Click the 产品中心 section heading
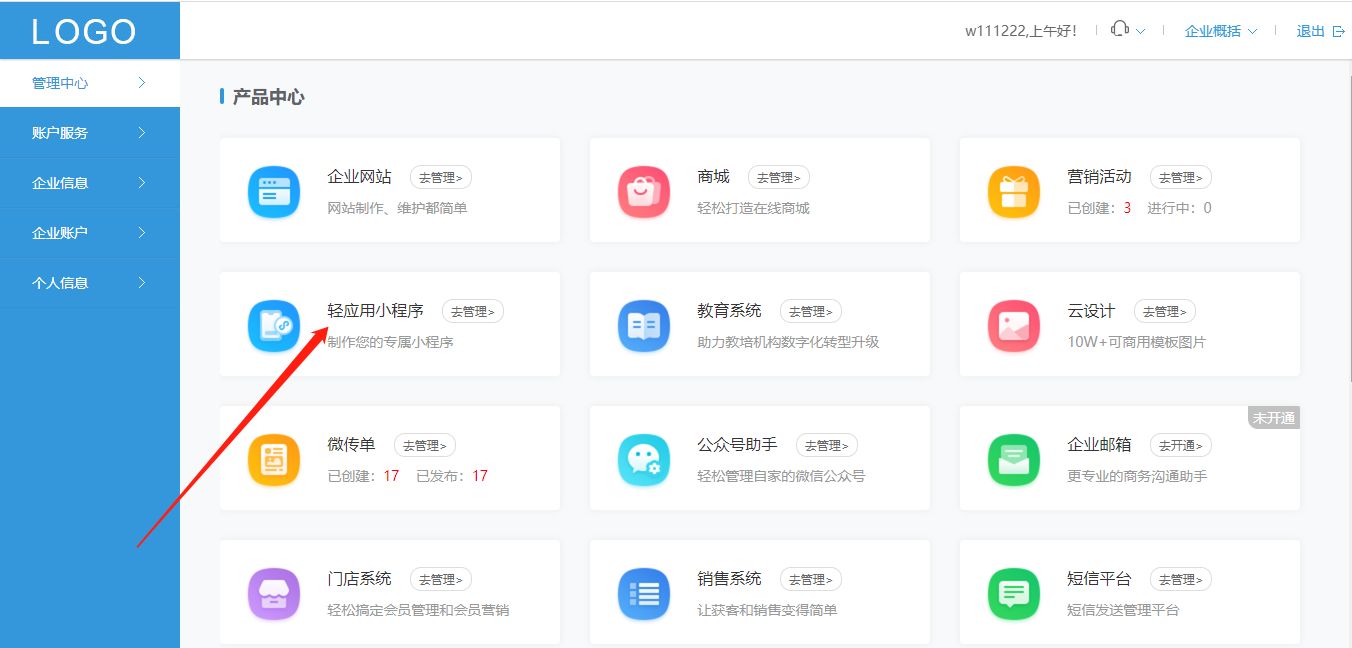 click(268, 97)
